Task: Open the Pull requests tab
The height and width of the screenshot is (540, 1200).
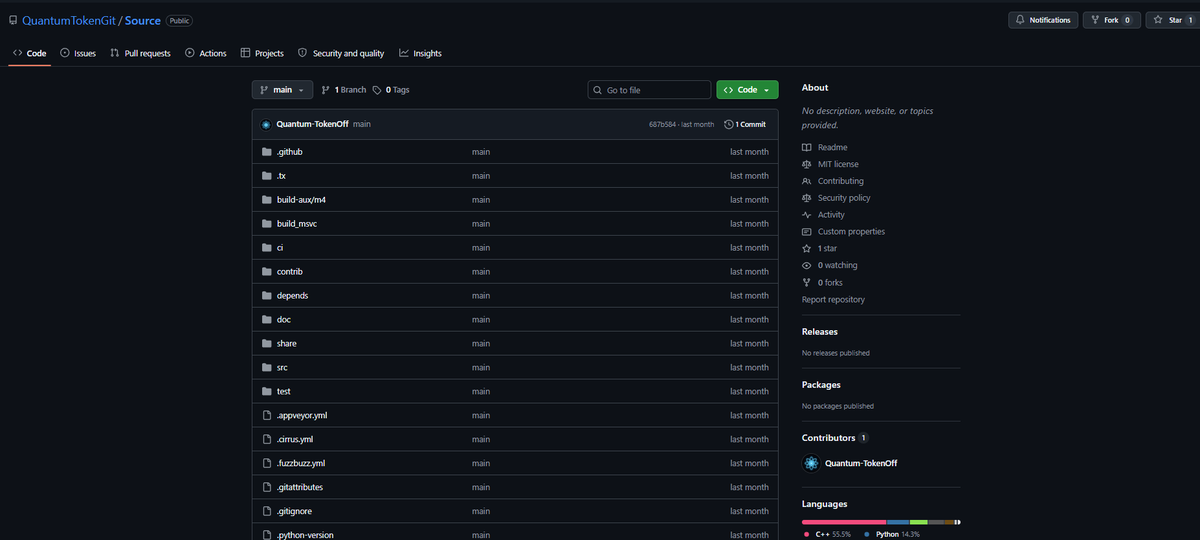Action: 140,53
